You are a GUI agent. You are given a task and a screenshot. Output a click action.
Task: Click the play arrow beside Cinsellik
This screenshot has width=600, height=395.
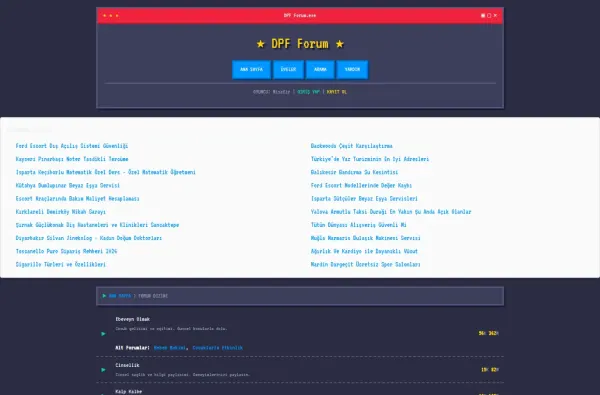pos(103,370)
